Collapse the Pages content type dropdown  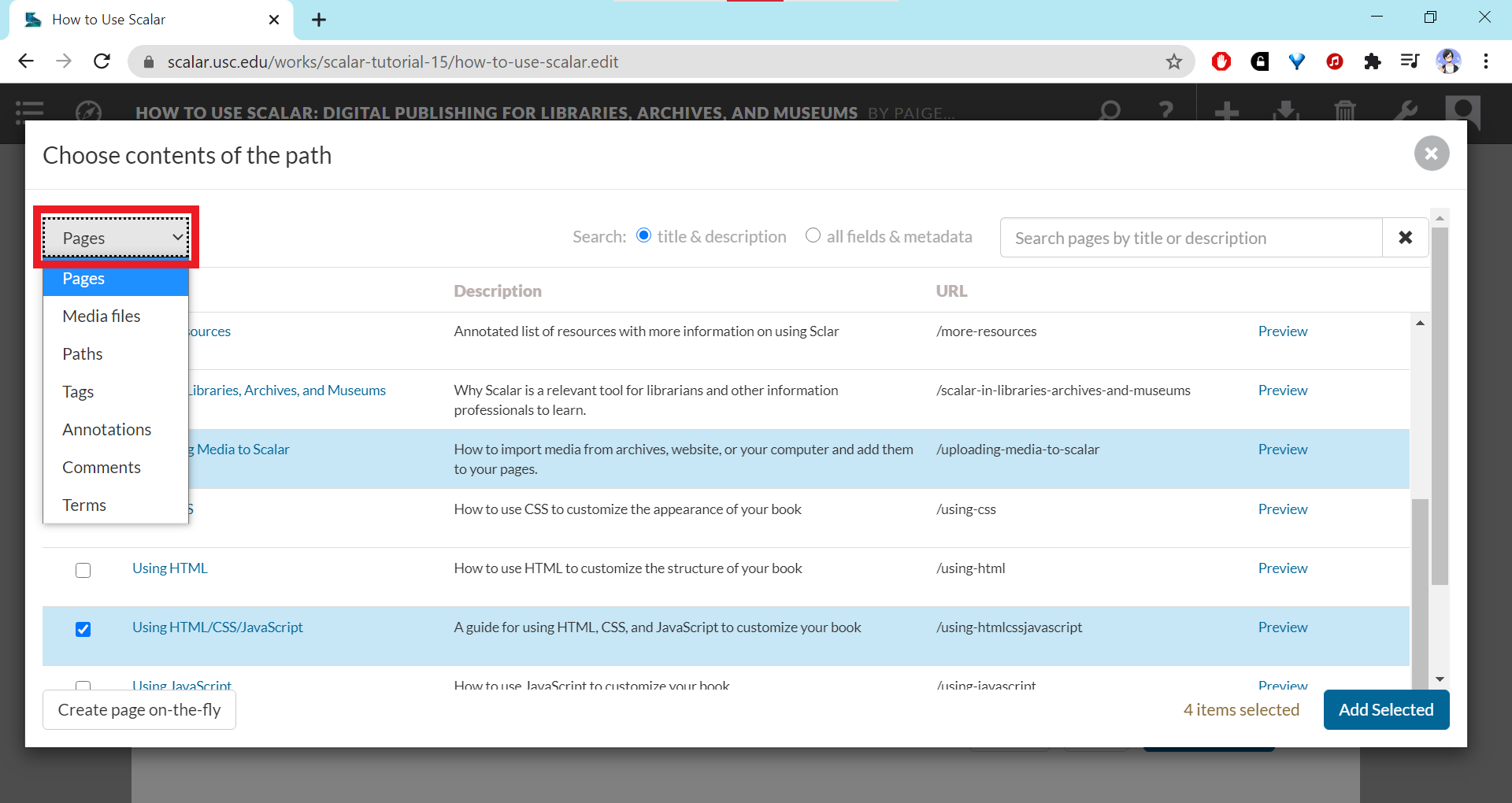pyautogui.click(x=116, y=238)
